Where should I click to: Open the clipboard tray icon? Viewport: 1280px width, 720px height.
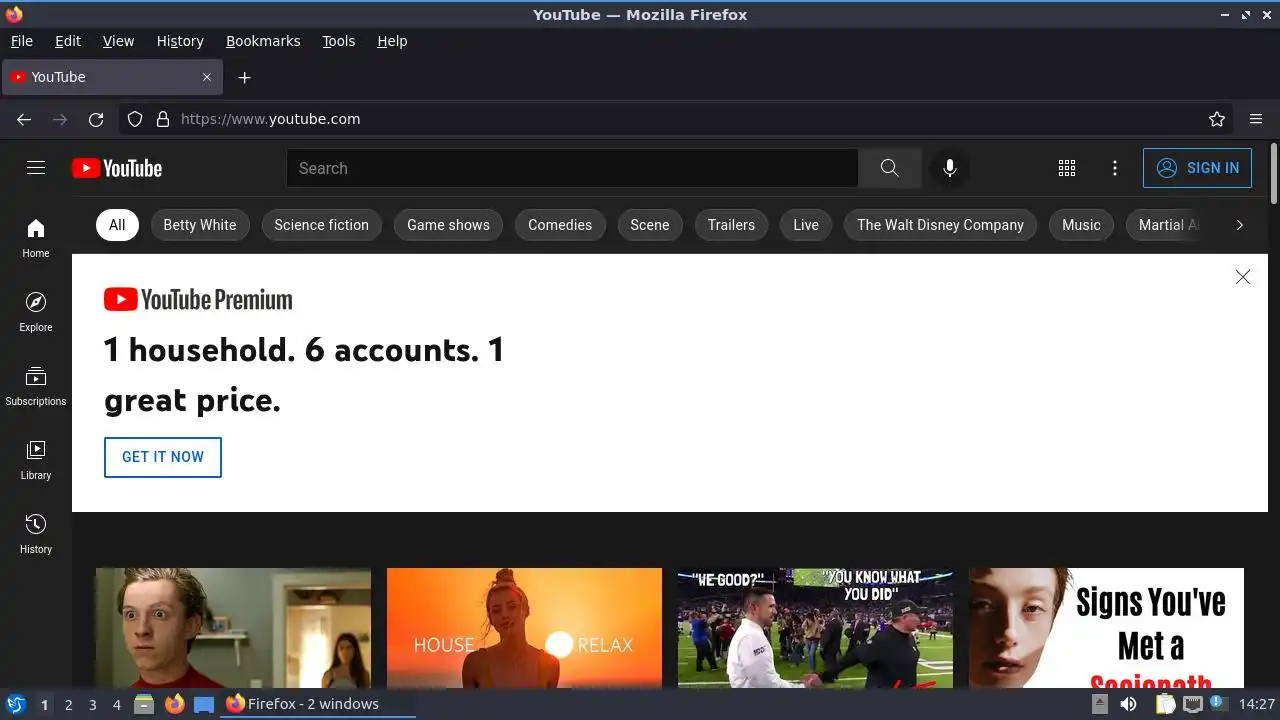point(1165,704)
